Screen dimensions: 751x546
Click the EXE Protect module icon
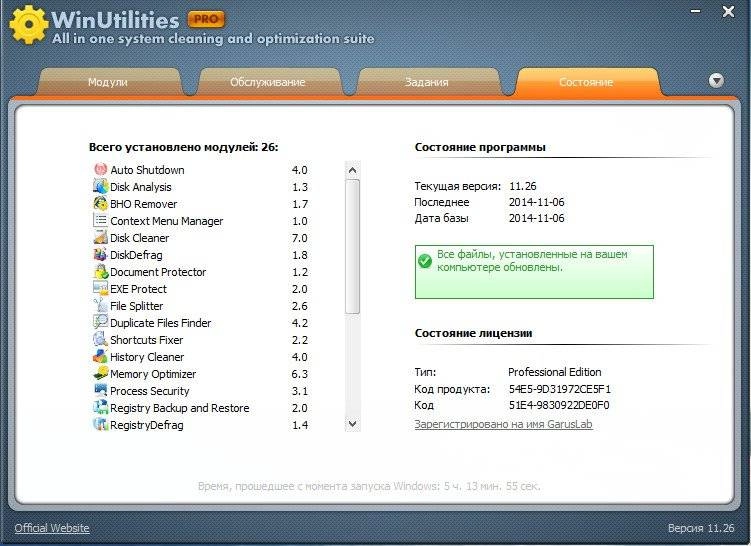tap(100, 288)
